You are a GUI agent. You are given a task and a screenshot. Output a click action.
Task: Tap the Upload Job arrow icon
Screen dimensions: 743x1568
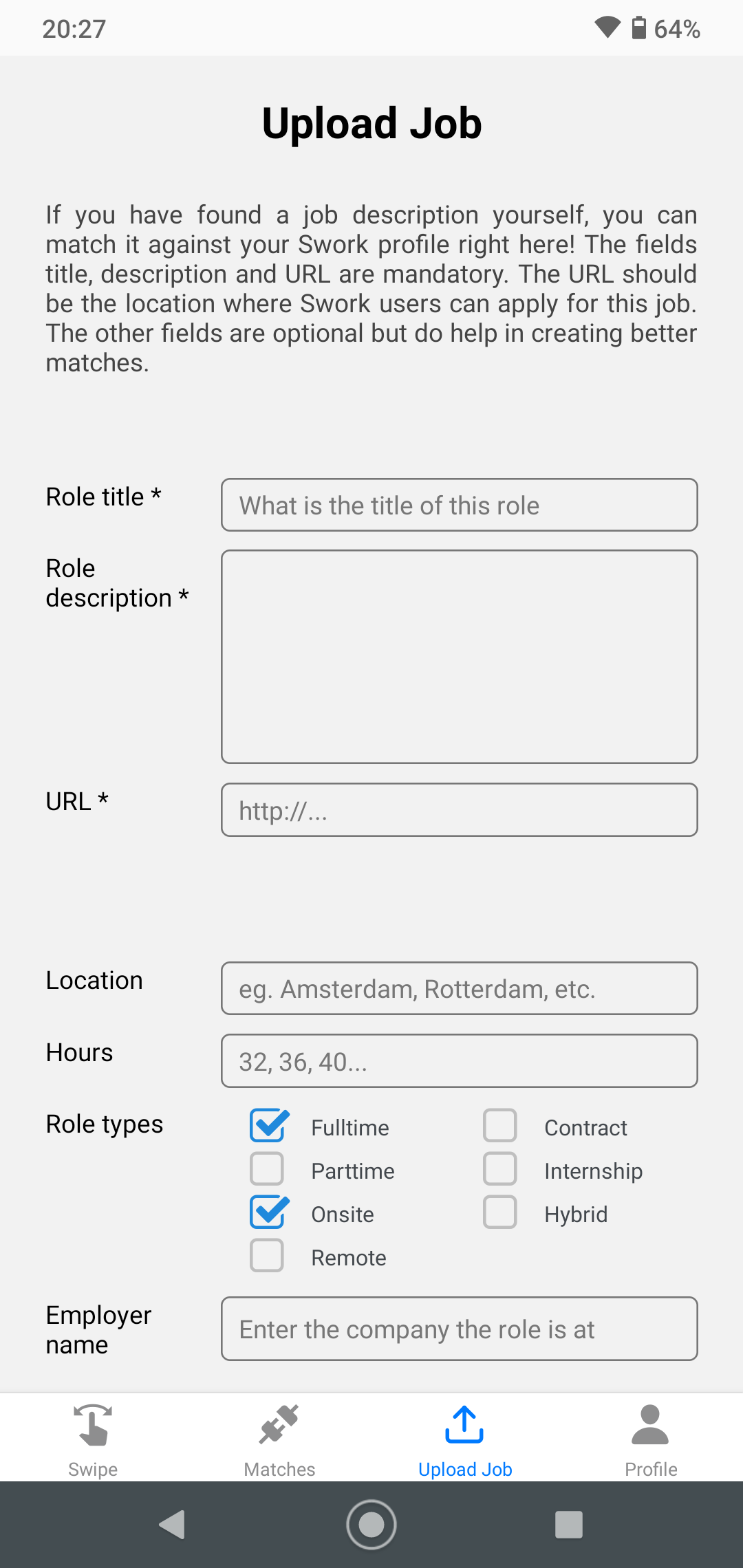[464, 1424]
